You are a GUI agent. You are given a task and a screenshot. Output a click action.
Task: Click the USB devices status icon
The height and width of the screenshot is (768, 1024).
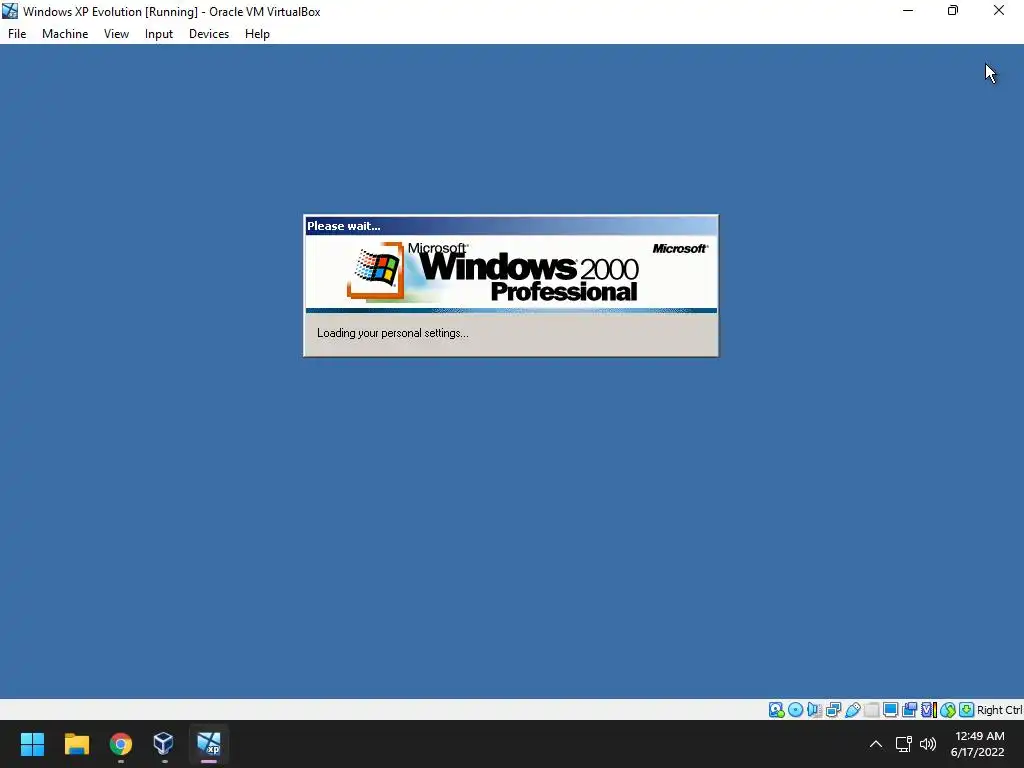click(x=852, y=710)
